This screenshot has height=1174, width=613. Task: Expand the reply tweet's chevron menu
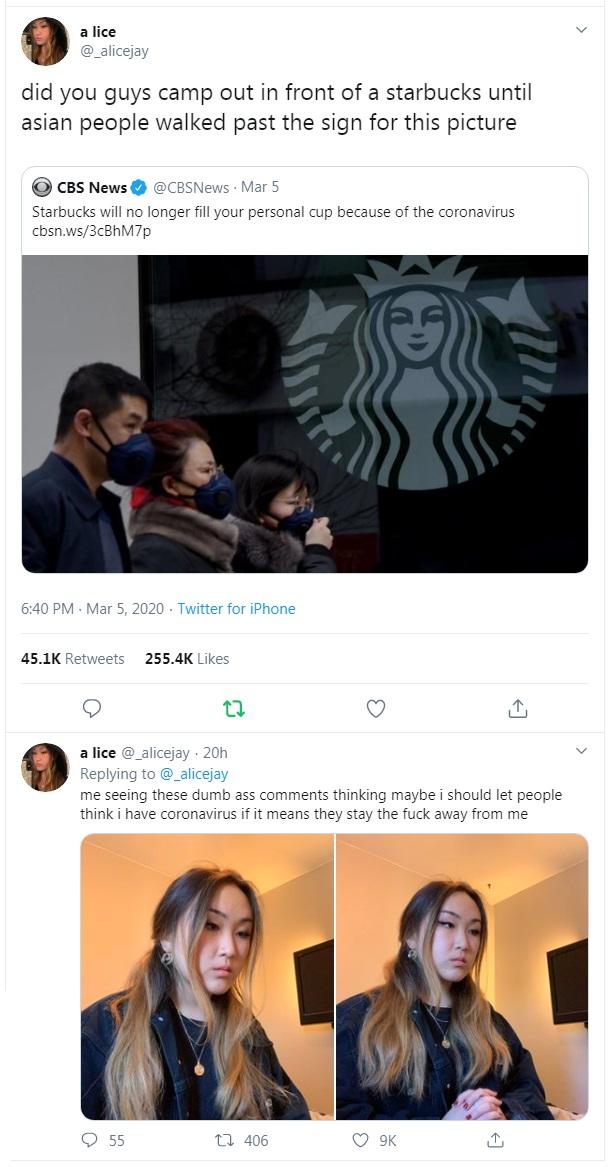coord(581,751)
